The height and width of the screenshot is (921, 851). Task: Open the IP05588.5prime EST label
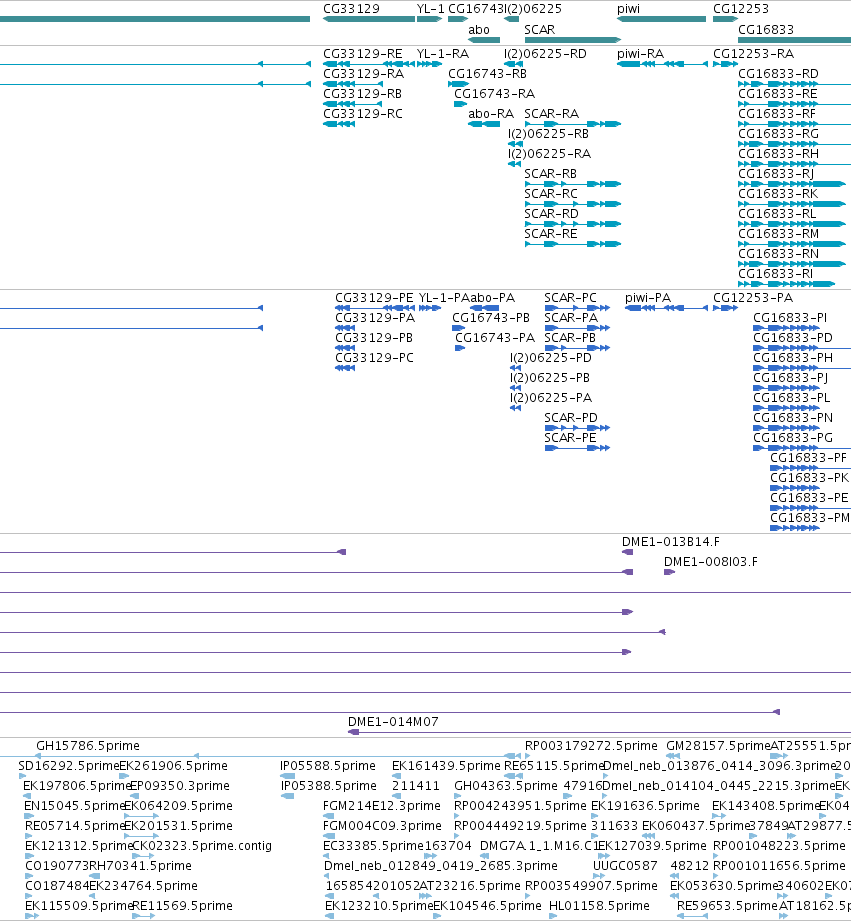(x=328, y=766)
